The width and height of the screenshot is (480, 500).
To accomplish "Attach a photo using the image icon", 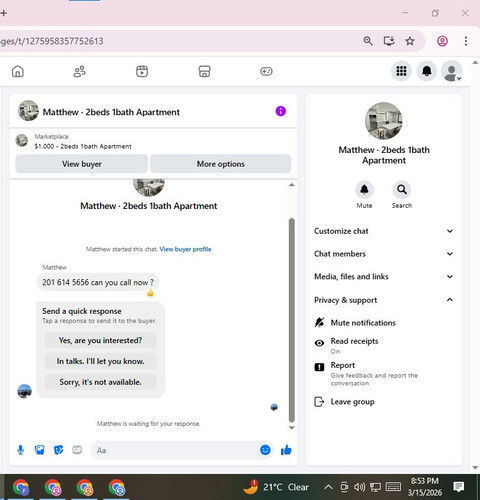I will pos(39,450).
